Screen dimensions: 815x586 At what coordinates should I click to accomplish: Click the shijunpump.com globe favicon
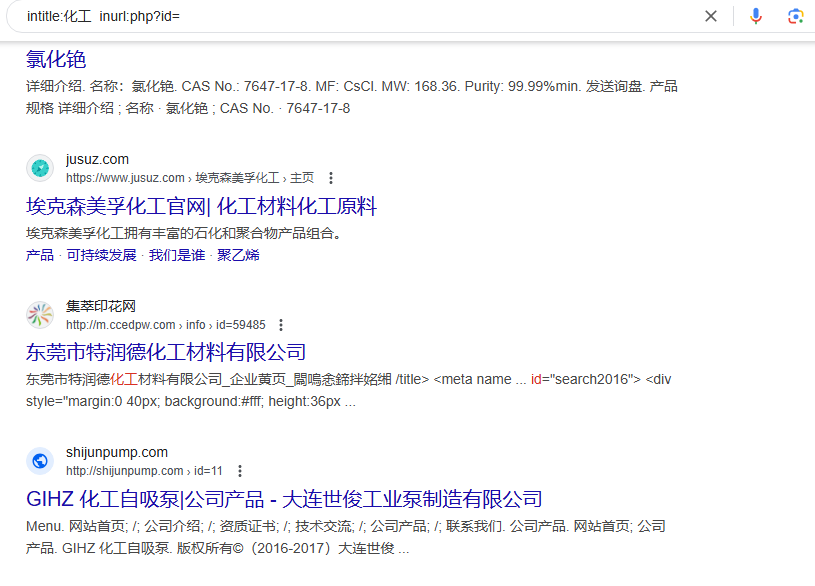[40, 461]
